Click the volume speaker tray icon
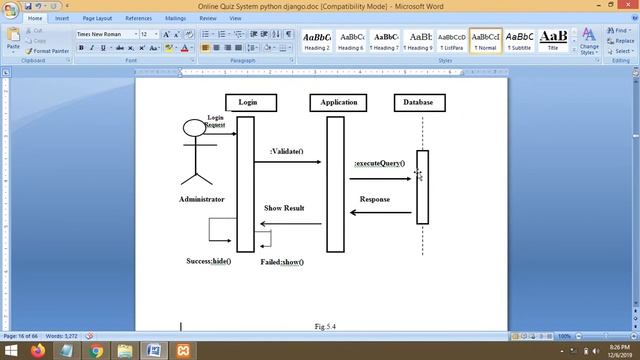 [x=596, y=351]
